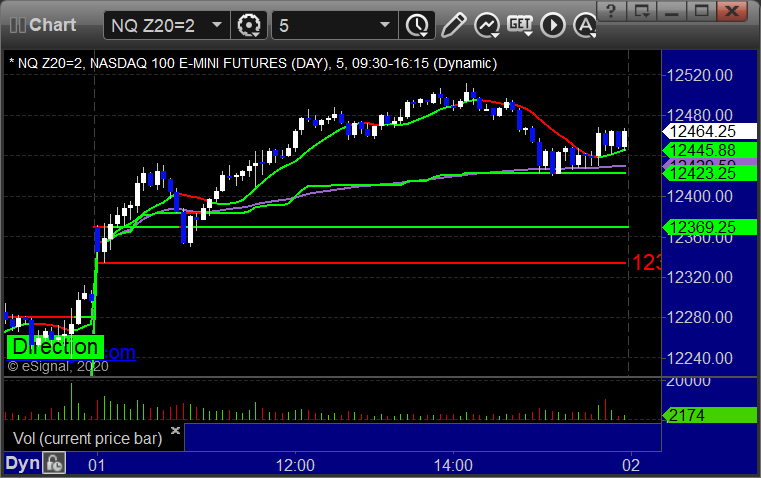Click the 12240.00 price axis label
The width and height of the screenshot is (761, 478).
click(x=700, y=358)
